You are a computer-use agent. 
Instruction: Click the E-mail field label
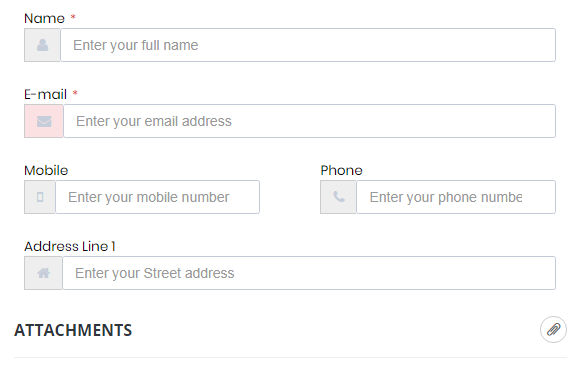(46, 95)
